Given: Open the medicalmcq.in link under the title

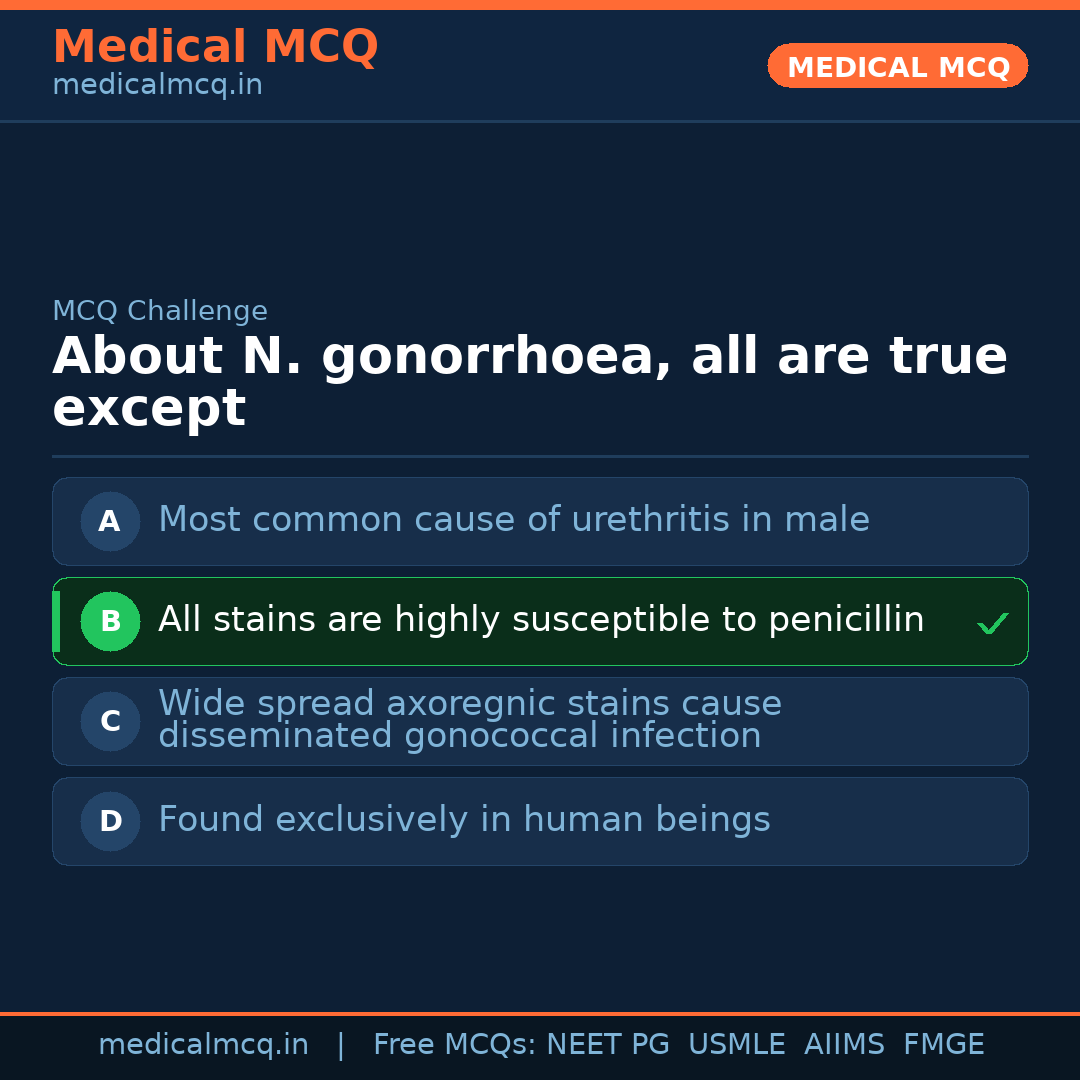Looking at the screenshot, I should tap(157, 86).
